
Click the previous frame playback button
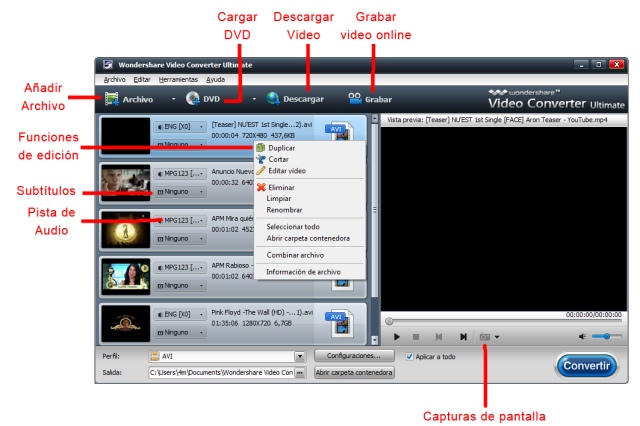point(439,337)
